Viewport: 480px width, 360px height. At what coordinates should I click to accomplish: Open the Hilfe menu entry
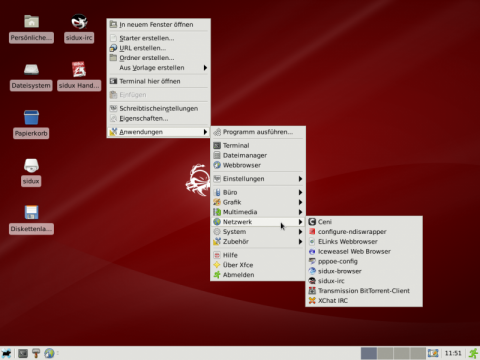click(258, 255)
